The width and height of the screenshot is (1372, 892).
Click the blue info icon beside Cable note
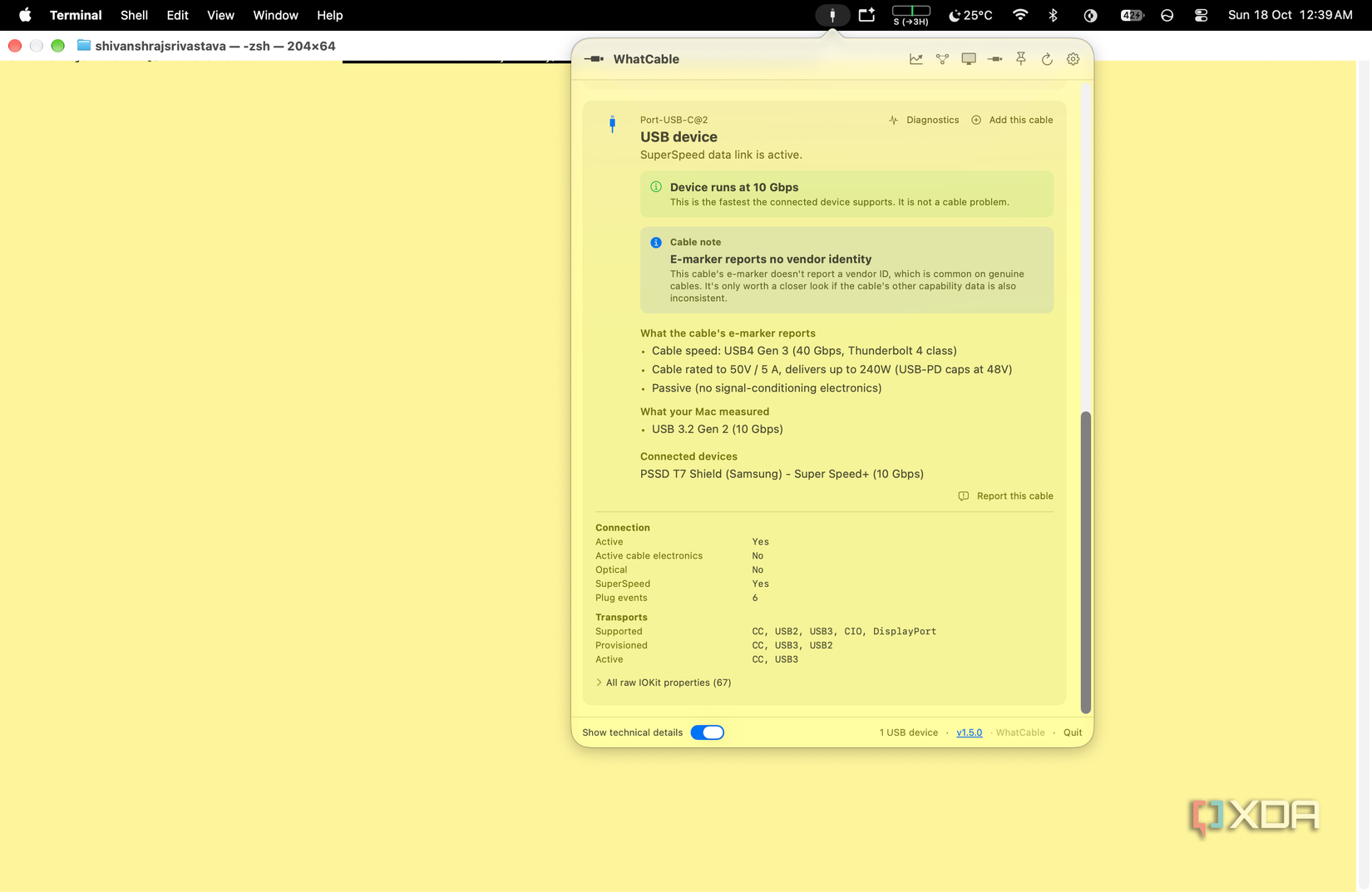pyautogui.click(x=656, y=243)
